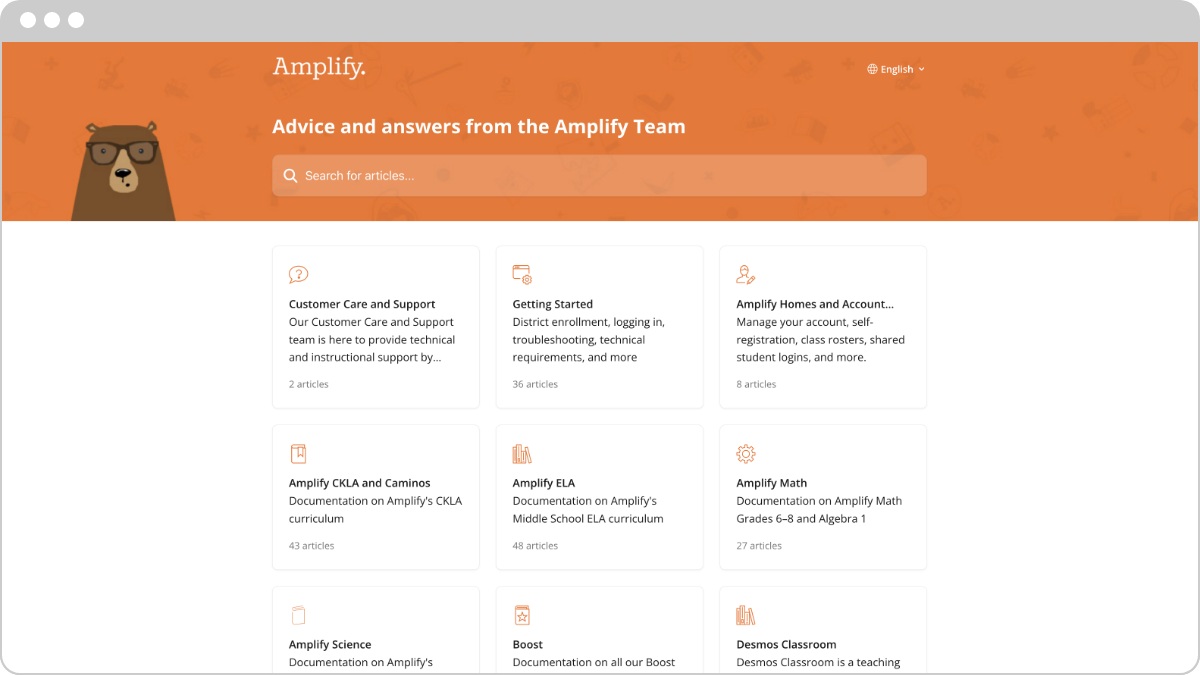Viewport: 1200px width, 675px height.
Task: Click the search magnifying glass icon
Action: pos(290,175)
